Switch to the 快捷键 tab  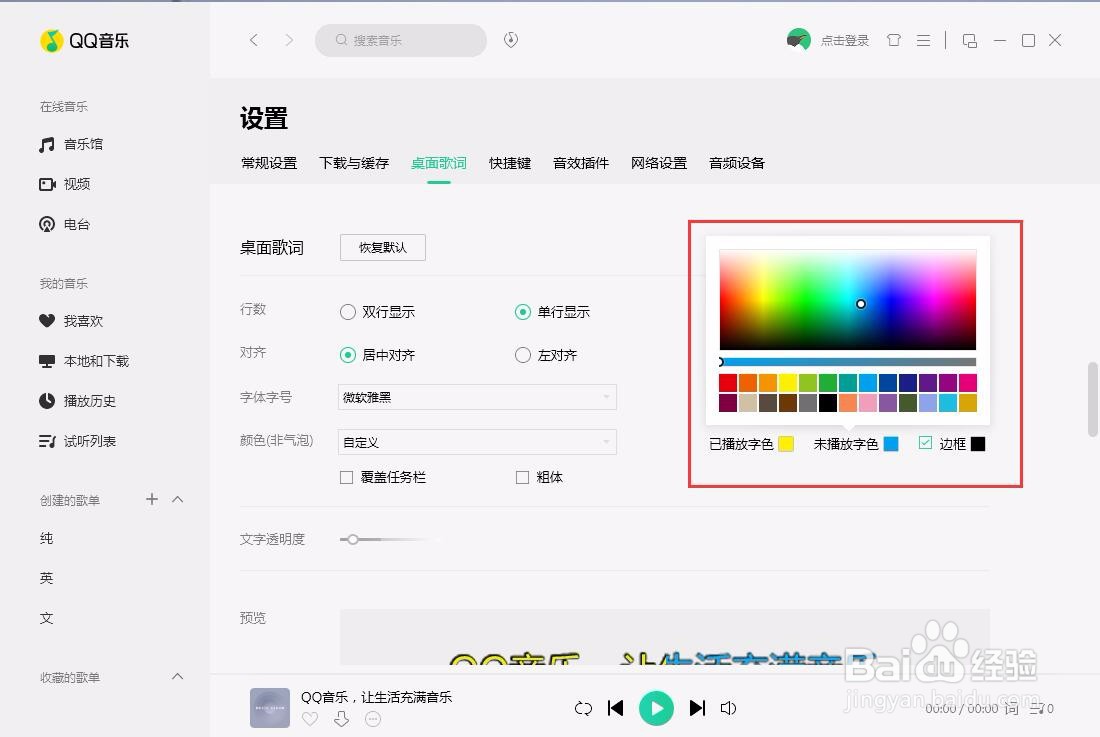click(510, 163)
